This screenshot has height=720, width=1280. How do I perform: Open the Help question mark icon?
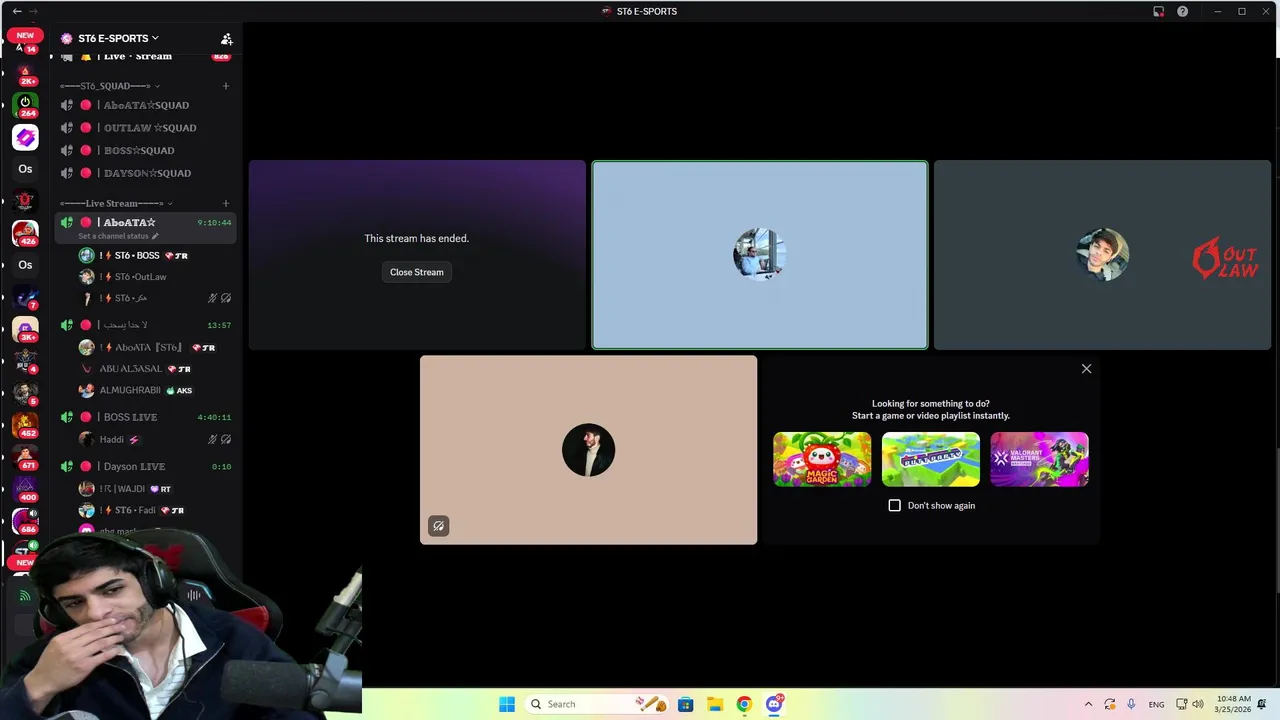(1183, 11)
